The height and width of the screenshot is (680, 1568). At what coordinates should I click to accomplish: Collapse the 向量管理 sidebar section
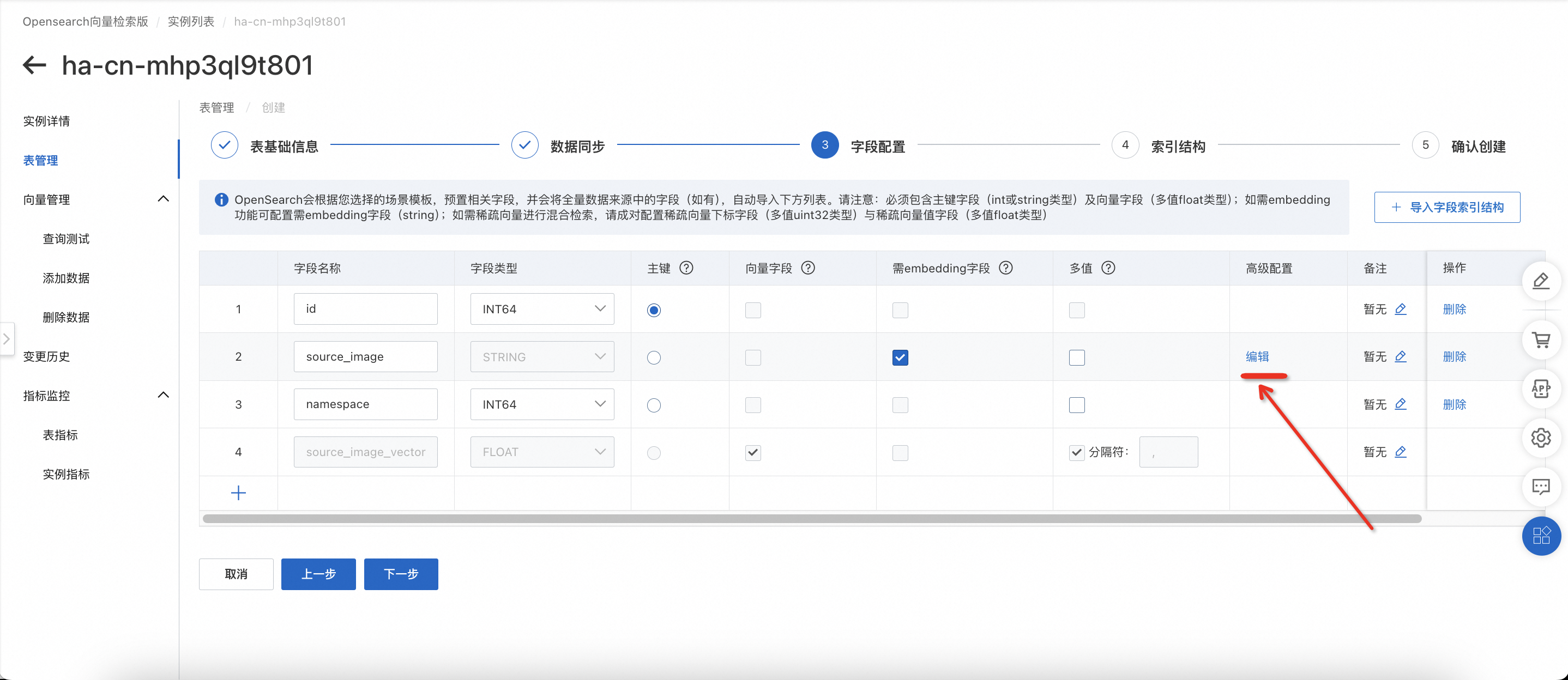[163, 199]
